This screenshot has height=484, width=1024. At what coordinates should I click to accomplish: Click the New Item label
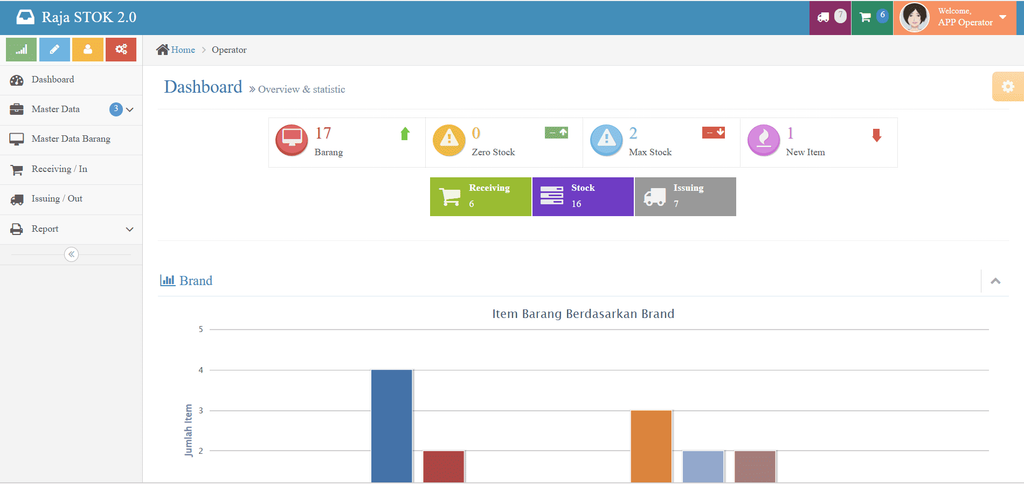pos(805,152)
